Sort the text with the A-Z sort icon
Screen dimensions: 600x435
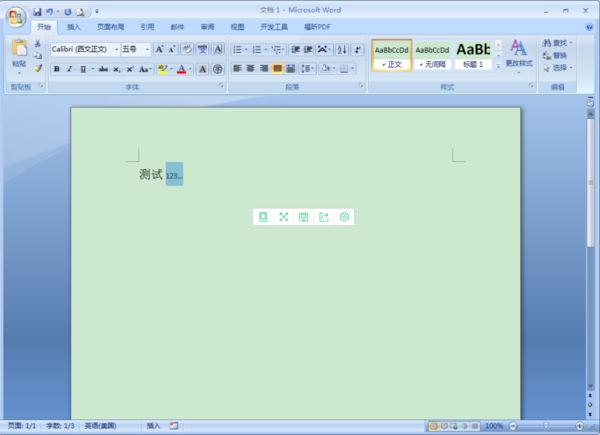click(x=342, y=50)
